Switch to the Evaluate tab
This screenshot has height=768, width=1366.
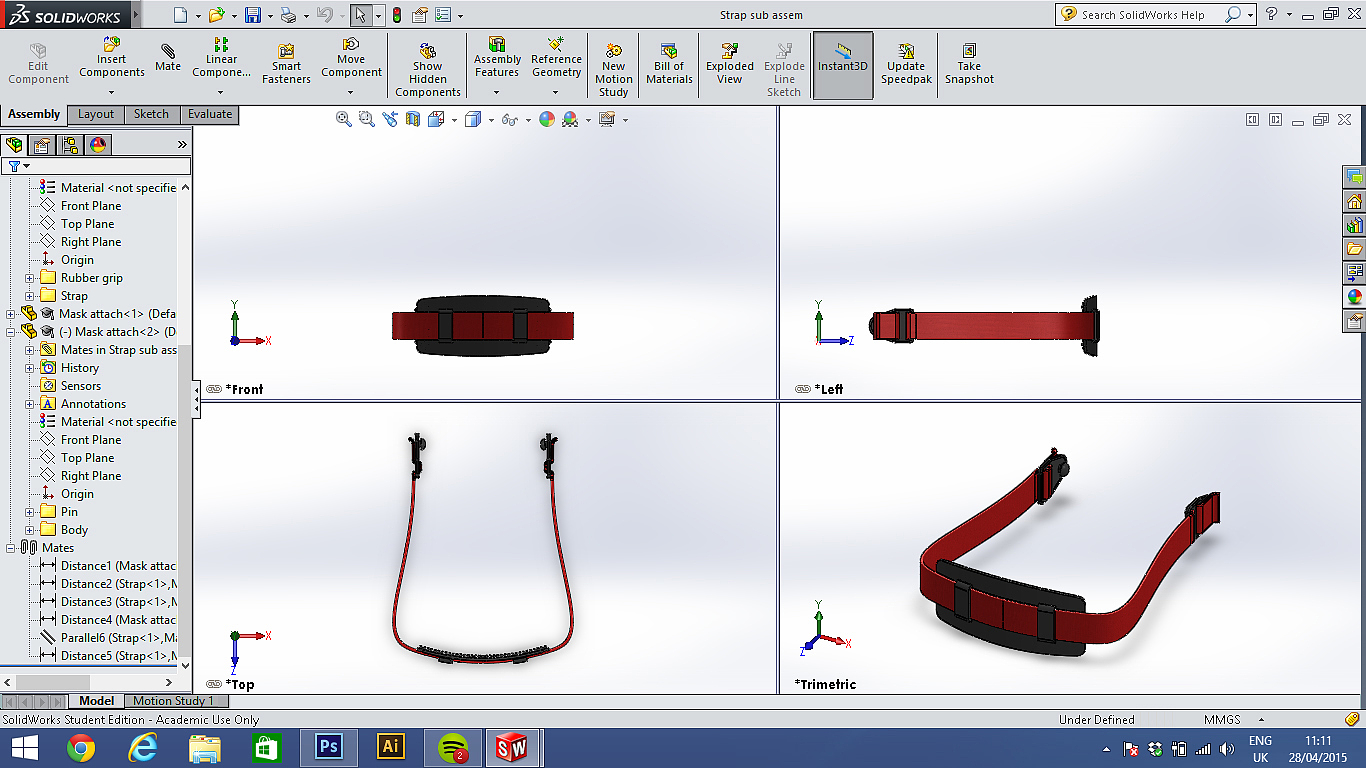coord(210,114)
